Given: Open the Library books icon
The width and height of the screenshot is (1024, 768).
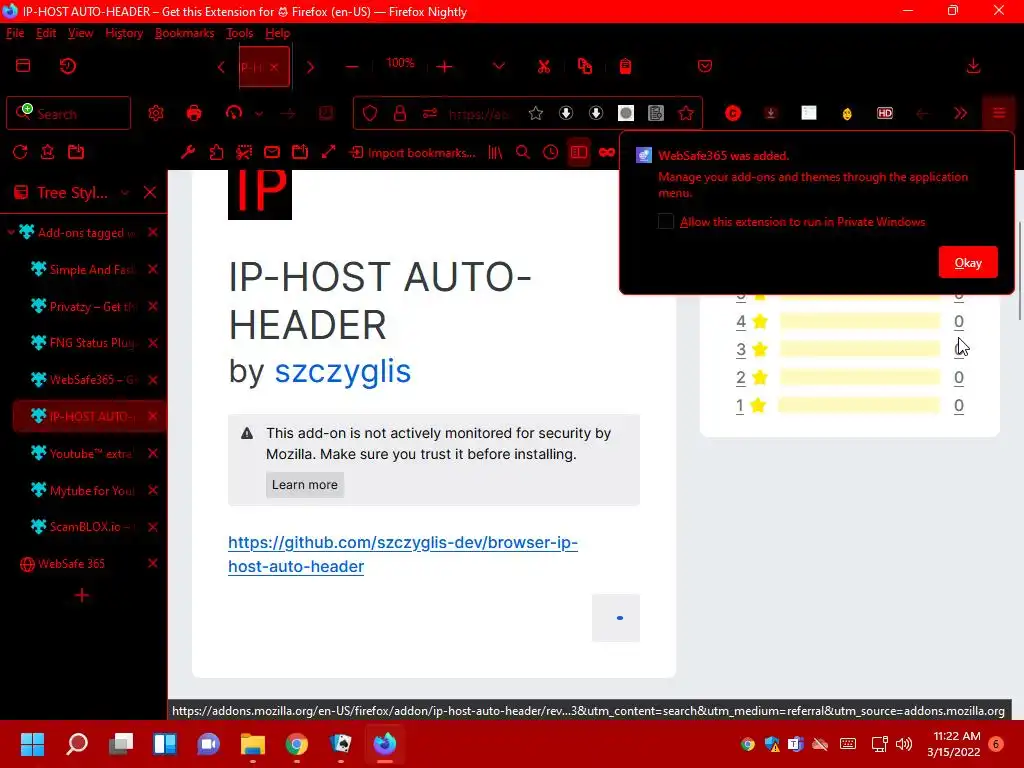Looking at the screenshot, I should 495,152.
